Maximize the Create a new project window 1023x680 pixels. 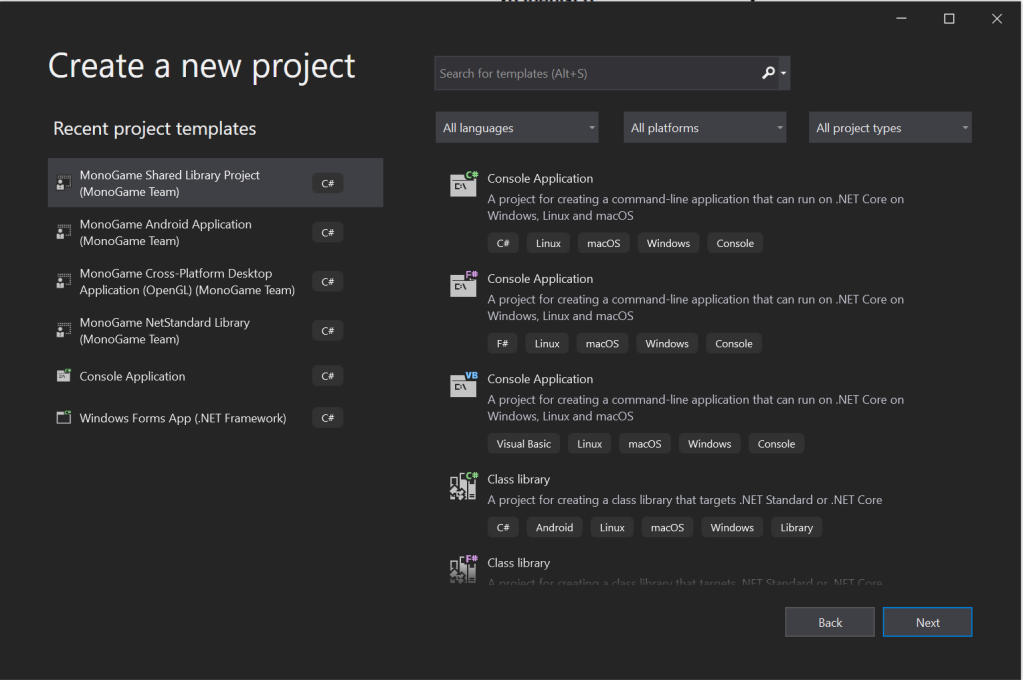pos(949,18)
